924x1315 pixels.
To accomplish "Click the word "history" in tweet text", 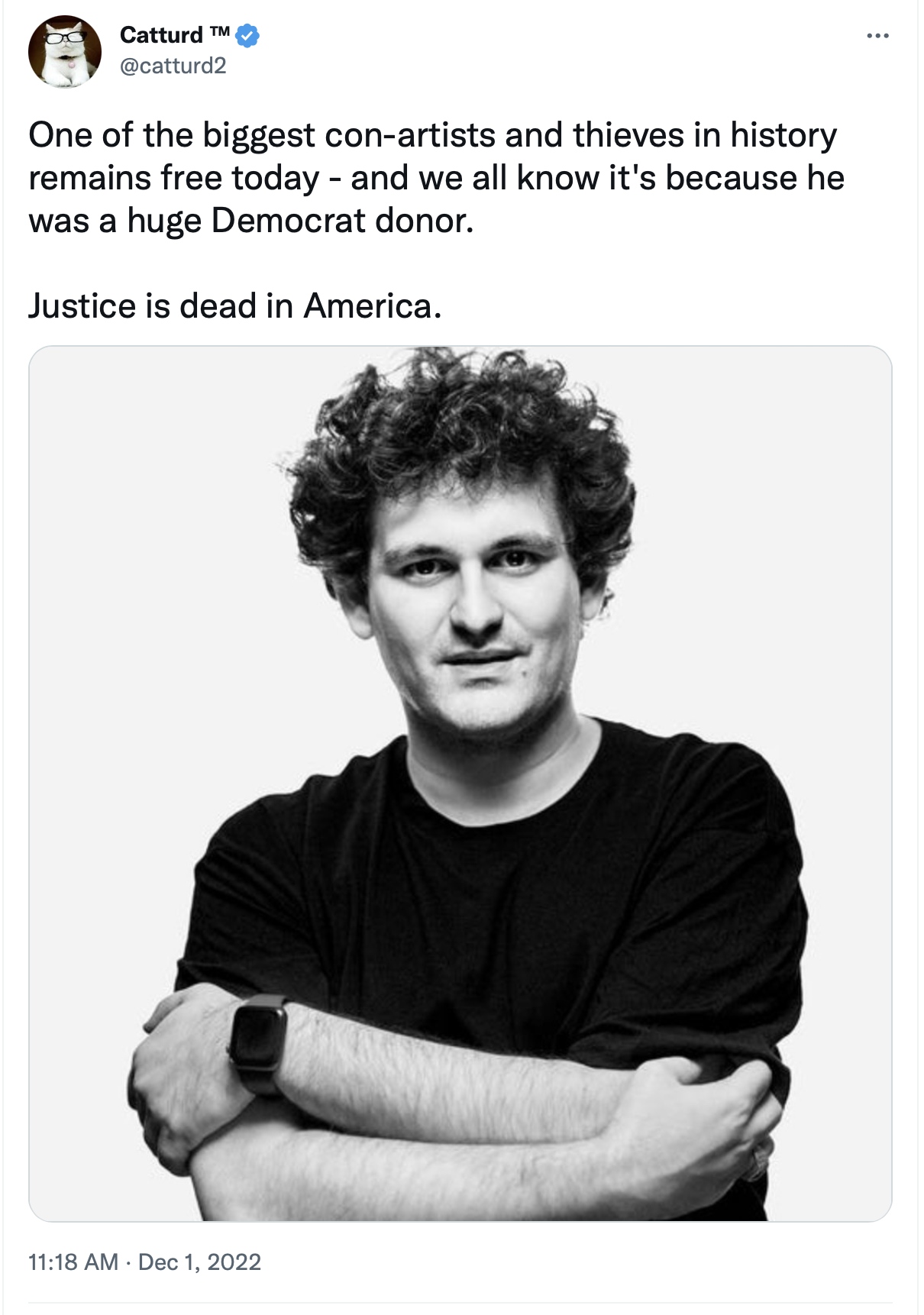I will pos(783,135).
